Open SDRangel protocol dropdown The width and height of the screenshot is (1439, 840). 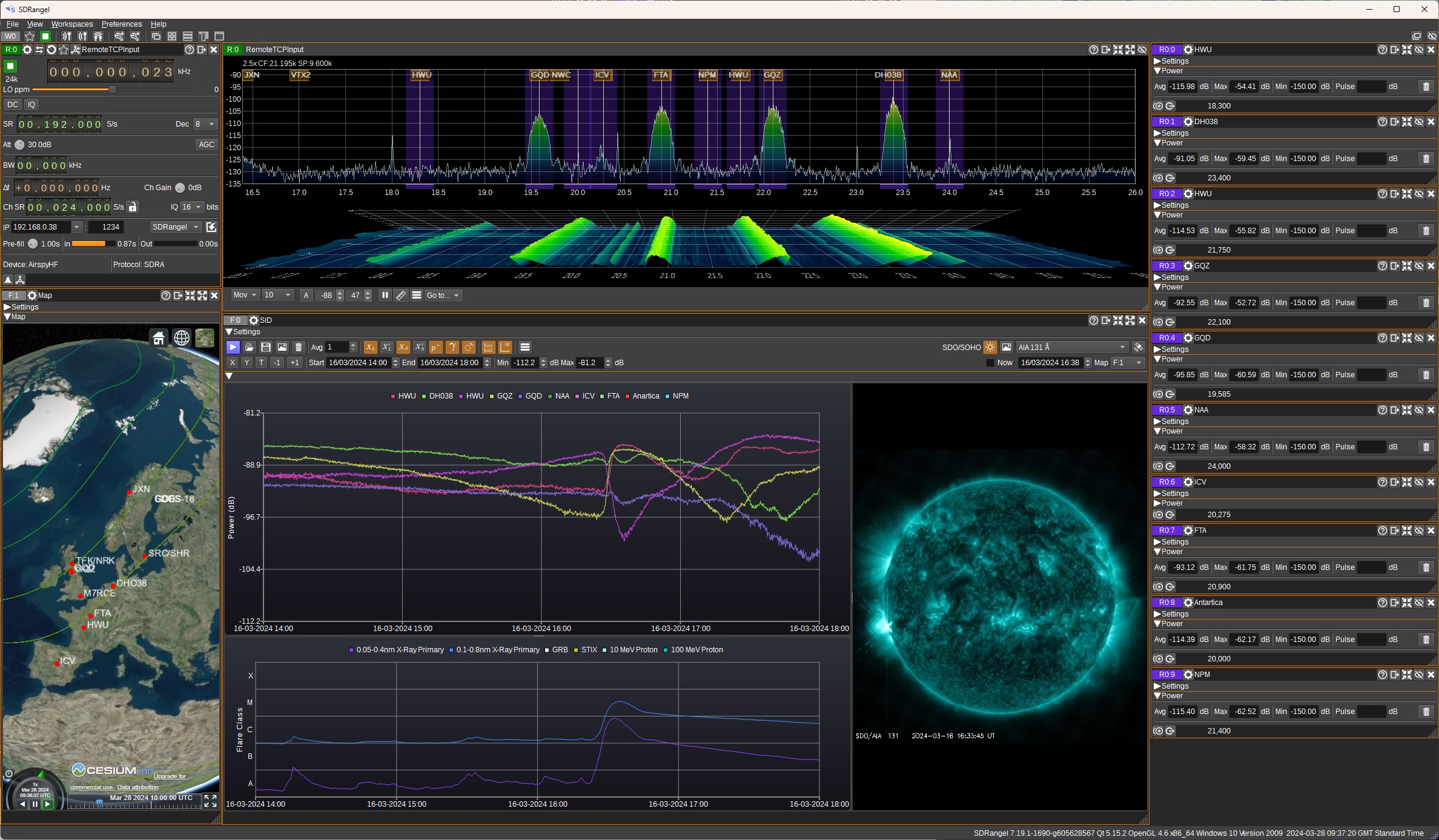click(176, 227)
